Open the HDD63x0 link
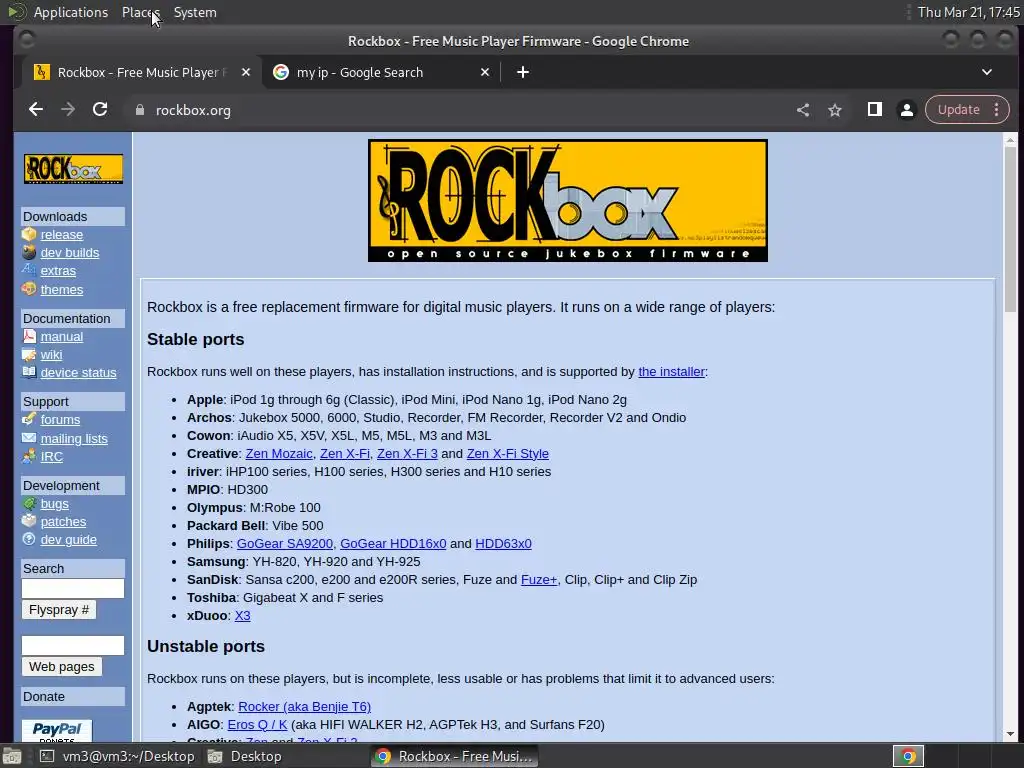 504,543
